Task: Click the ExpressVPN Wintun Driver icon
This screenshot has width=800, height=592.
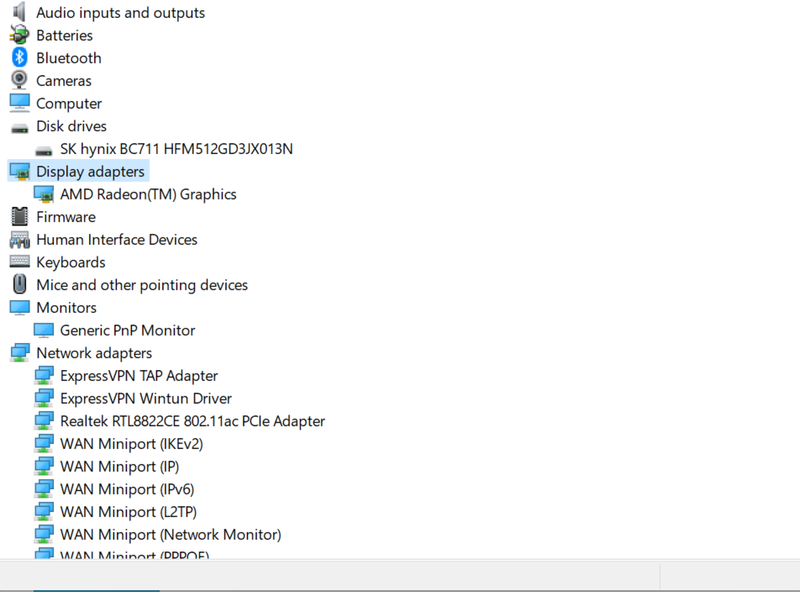Action: click(x=43, y=398)
